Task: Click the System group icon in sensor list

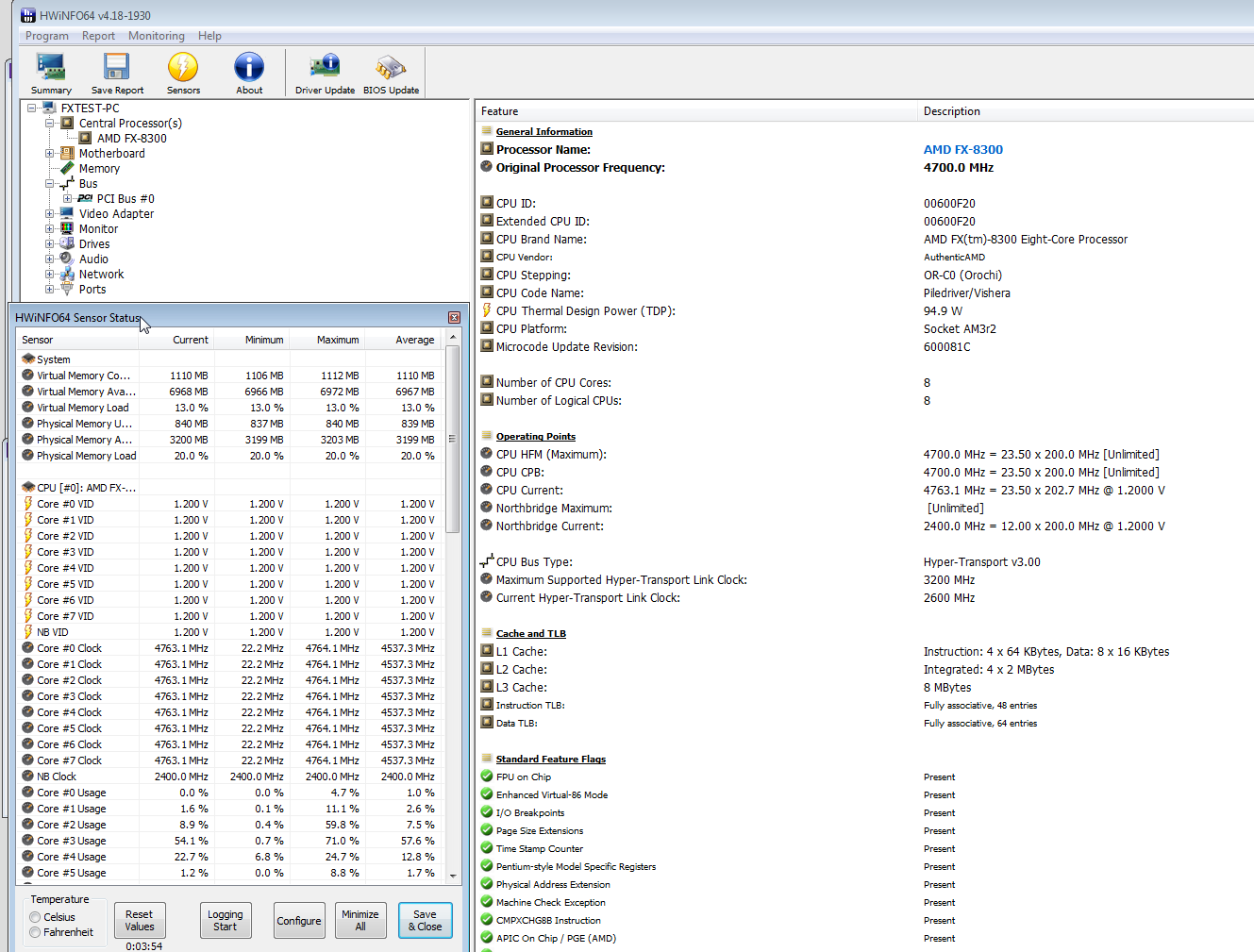Action: (x=28, y=359)
